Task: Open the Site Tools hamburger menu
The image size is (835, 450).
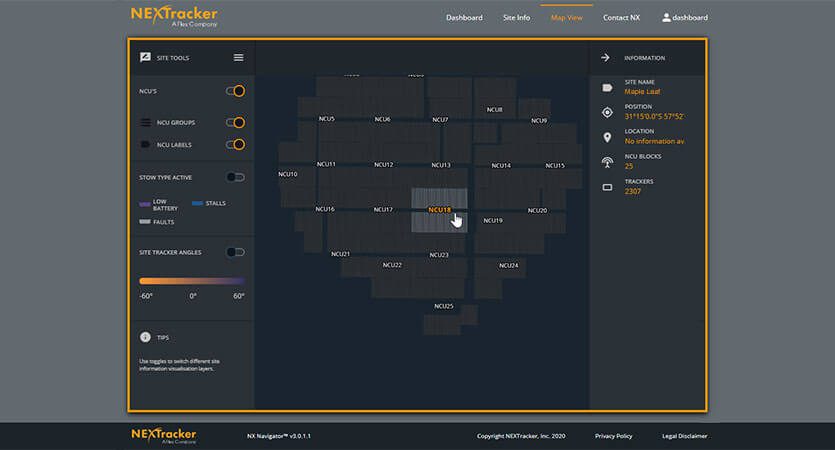Action: [x=239, y=58]
